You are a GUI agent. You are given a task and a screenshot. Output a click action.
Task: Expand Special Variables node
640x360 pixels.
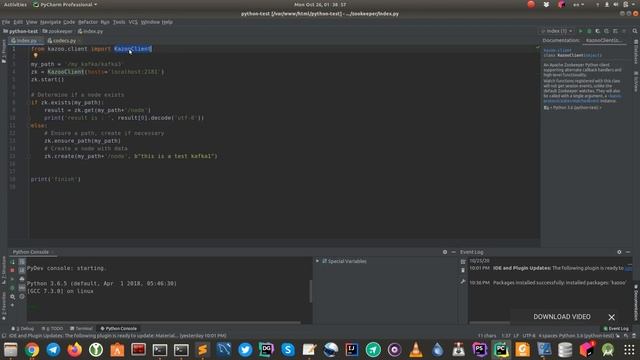click(x=317, y=261)
